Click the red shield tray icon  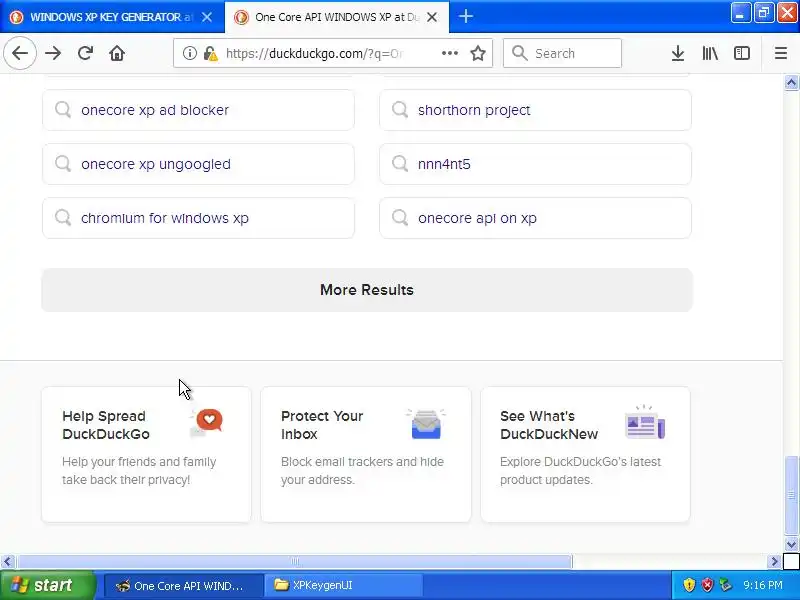[x=707, y=585]
